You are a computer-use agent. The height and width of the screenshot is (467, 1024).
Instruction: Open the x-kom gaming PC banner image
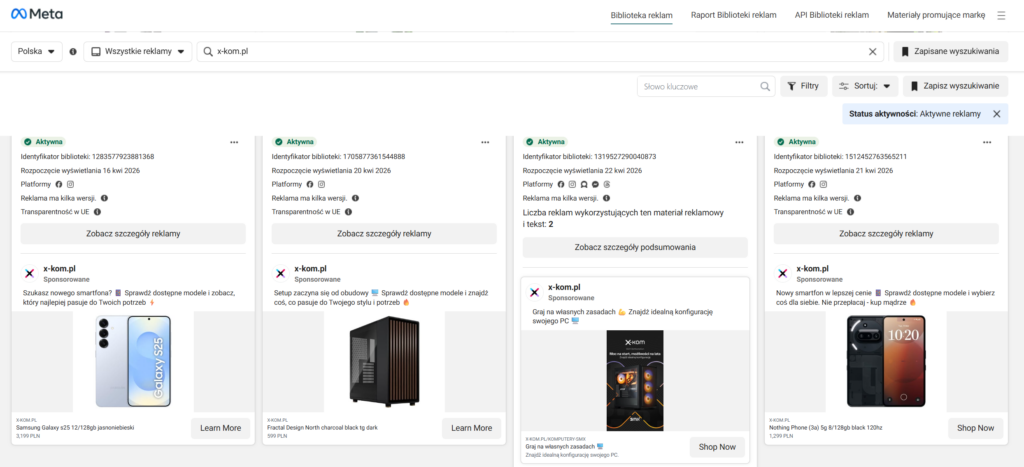pos(635,380)
